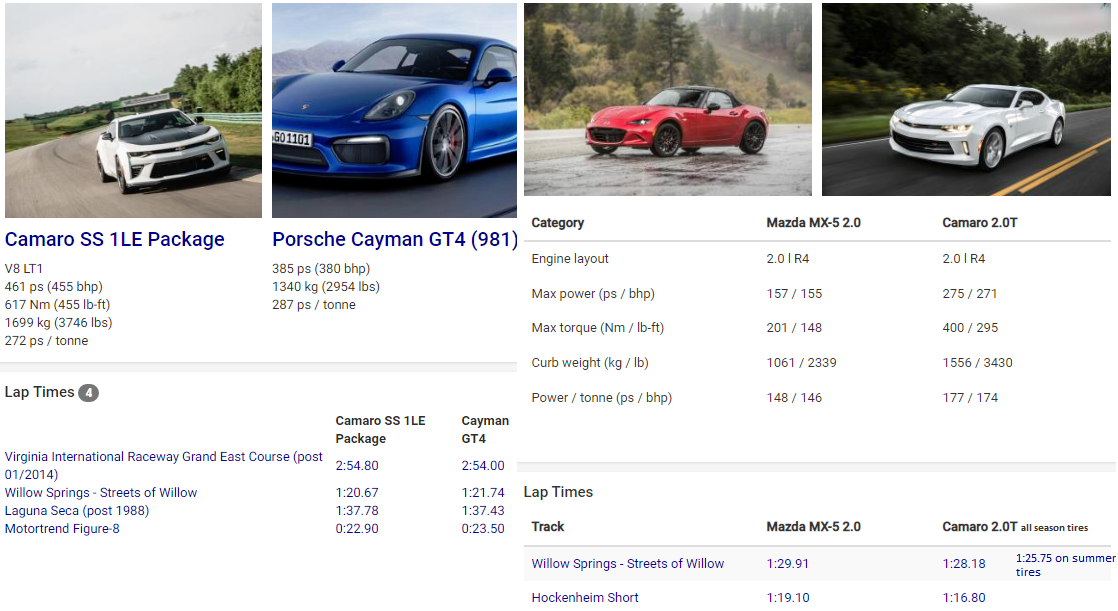Select Cayman GT4 lap time 1:37.43
The image size is (1118, 611).
[x=483, y=510]
